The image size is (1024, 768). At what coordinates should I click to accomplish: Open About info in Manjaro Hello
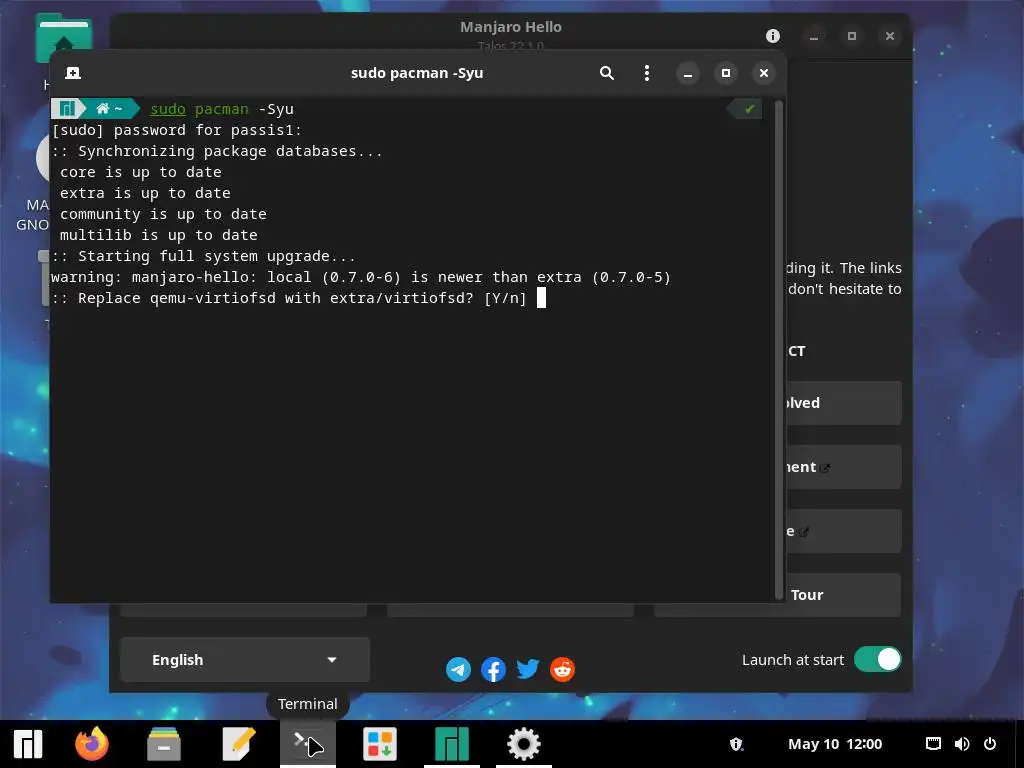click(x=773, y=36)
